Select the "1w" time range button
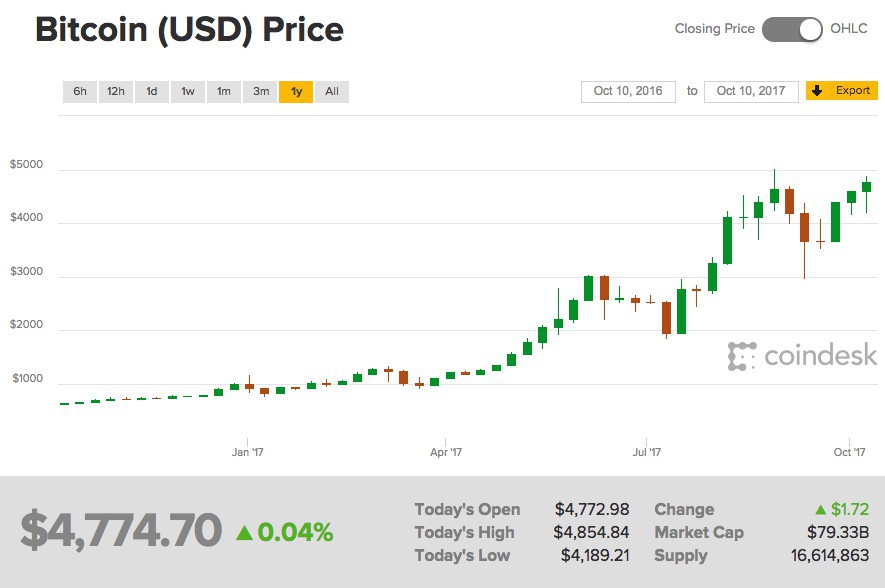 [186, 91]
